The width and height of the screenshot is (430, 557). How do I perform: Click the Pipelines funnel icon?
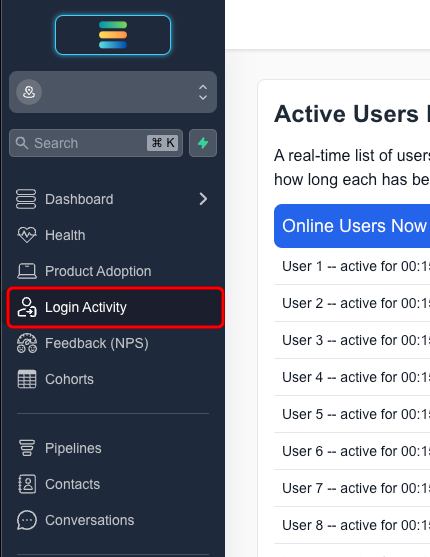tap(27, 448)
